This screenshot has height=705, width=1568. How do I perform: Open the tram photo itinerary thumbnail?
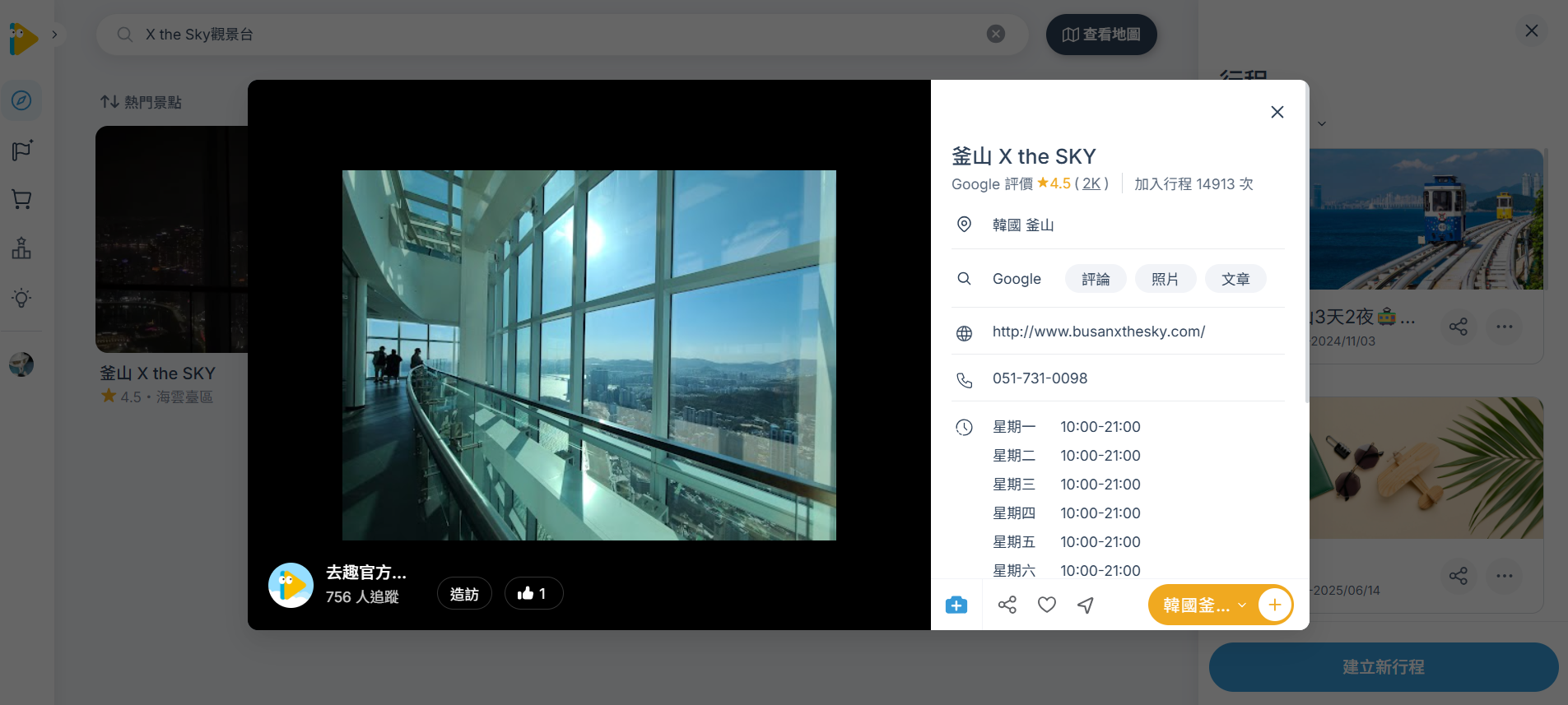[1426, 219]
